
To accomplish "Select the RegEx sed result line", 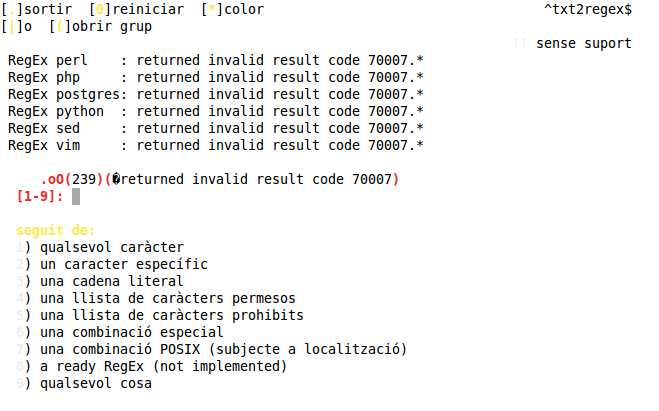I will pyautogui.click(x=215, y=128).
